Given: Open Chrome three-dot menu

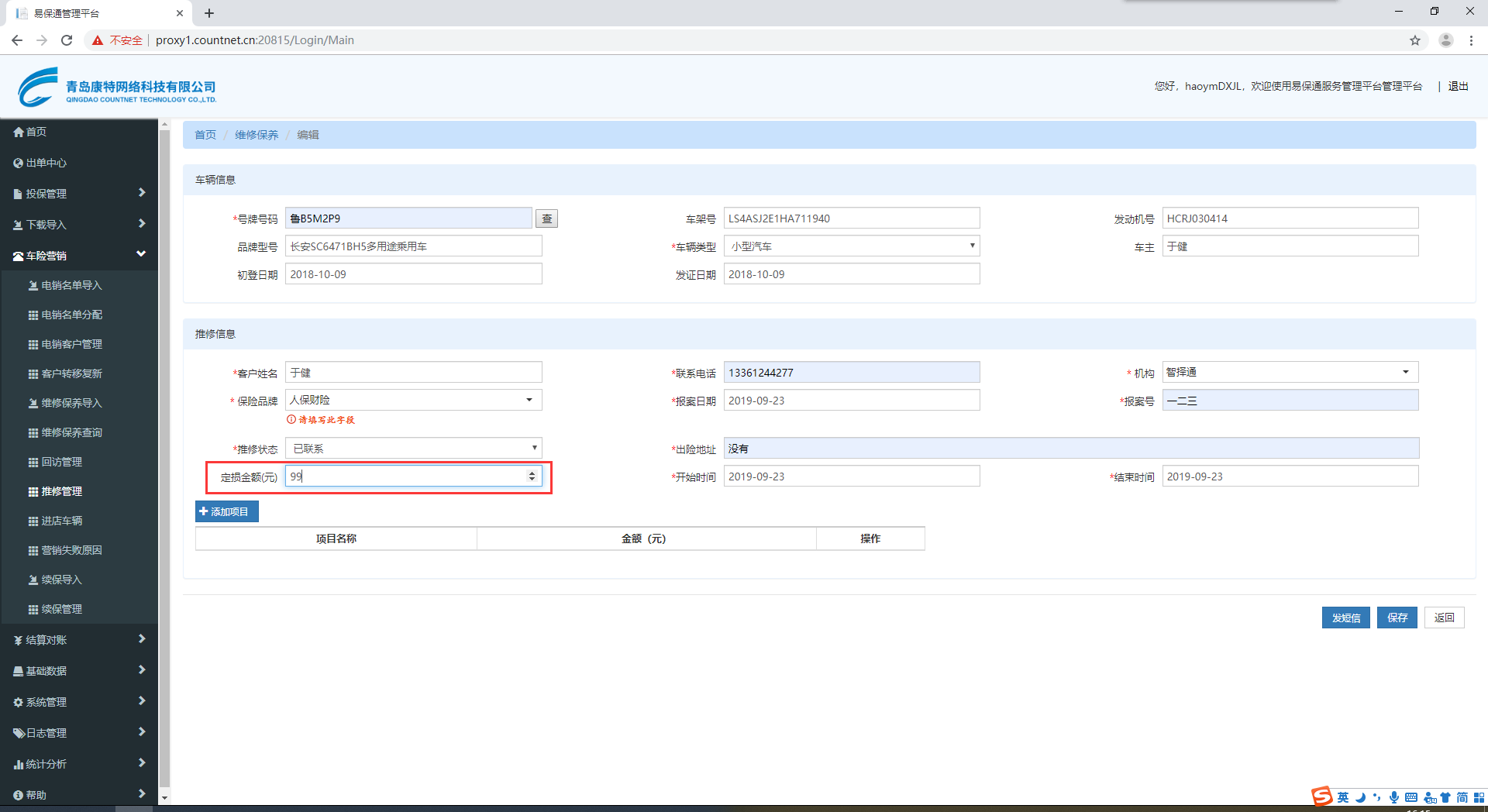Looking at the screenshot, I should click(x=1471, y=40).
